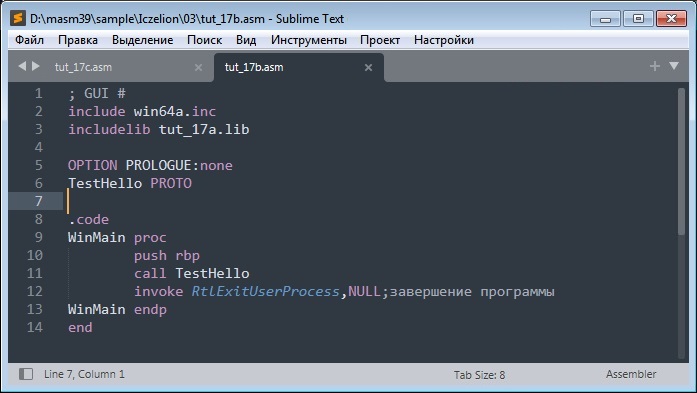Viewport: 697px width, 393px height.
Task: Click the '; GUI #' comment text
Action: (97, 93)
